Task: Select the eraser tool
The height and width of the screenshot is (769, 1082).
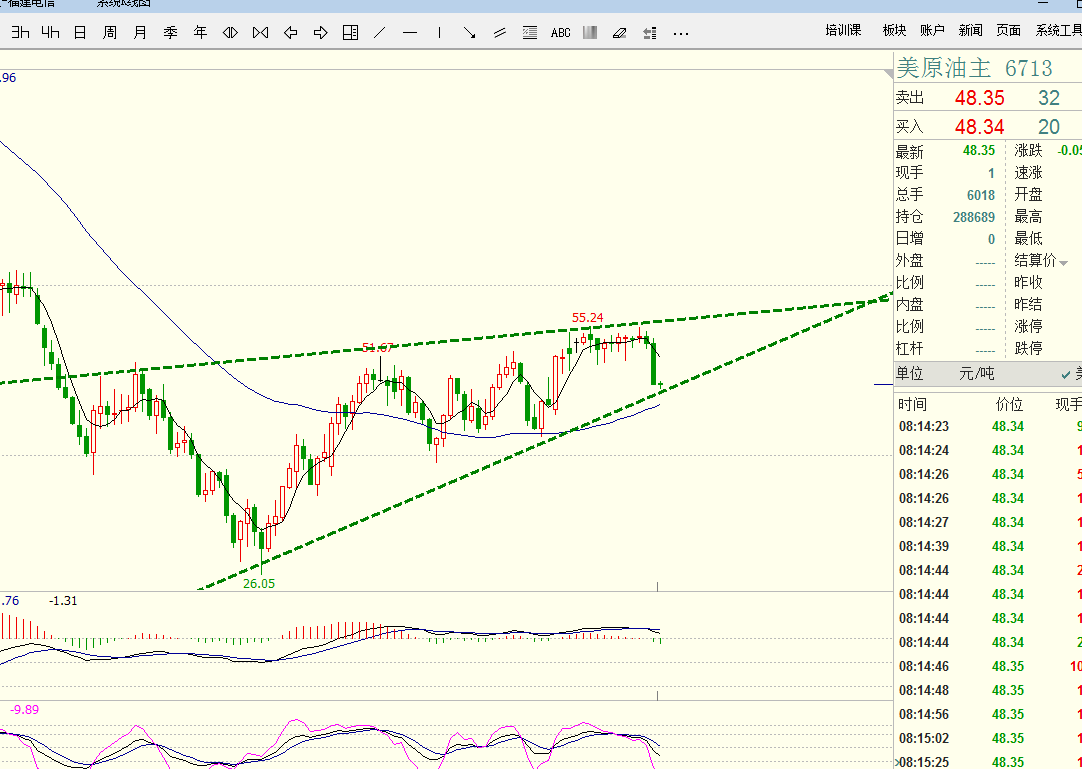Action: click(x=620, y=32)
